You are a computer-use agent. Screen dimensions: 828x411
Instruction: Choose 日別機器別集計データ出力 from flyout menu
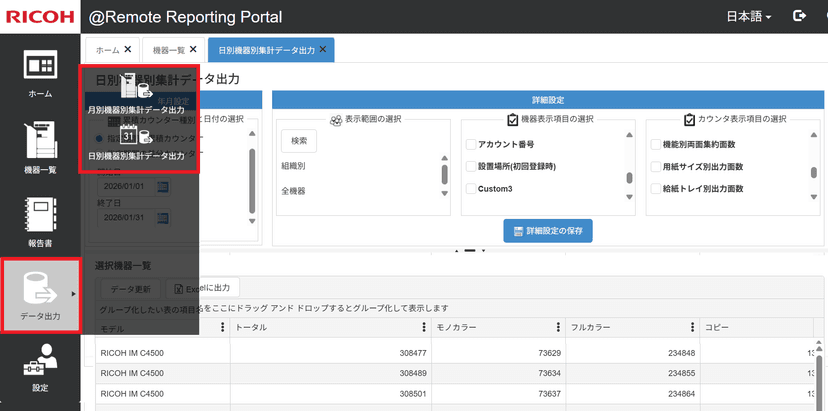point(136,144)
